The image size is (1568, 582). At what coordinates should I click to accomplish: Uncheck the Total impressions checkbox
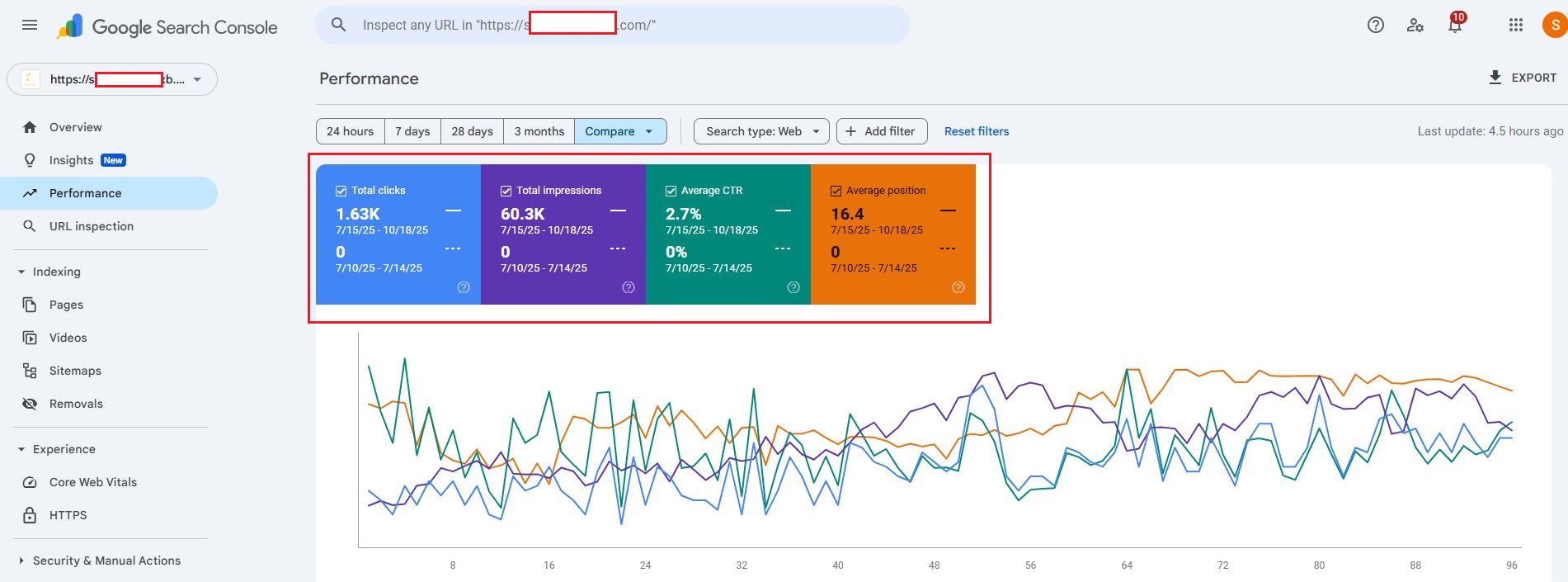click(506, 191)
